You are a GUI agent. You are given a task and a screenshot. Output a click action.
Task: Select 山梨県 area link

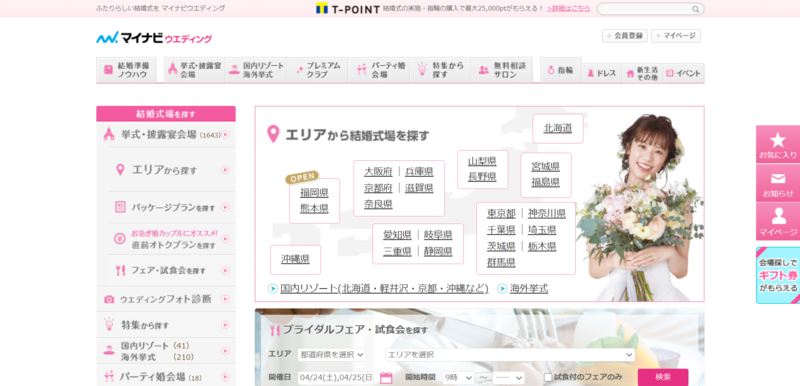[482, 162]
